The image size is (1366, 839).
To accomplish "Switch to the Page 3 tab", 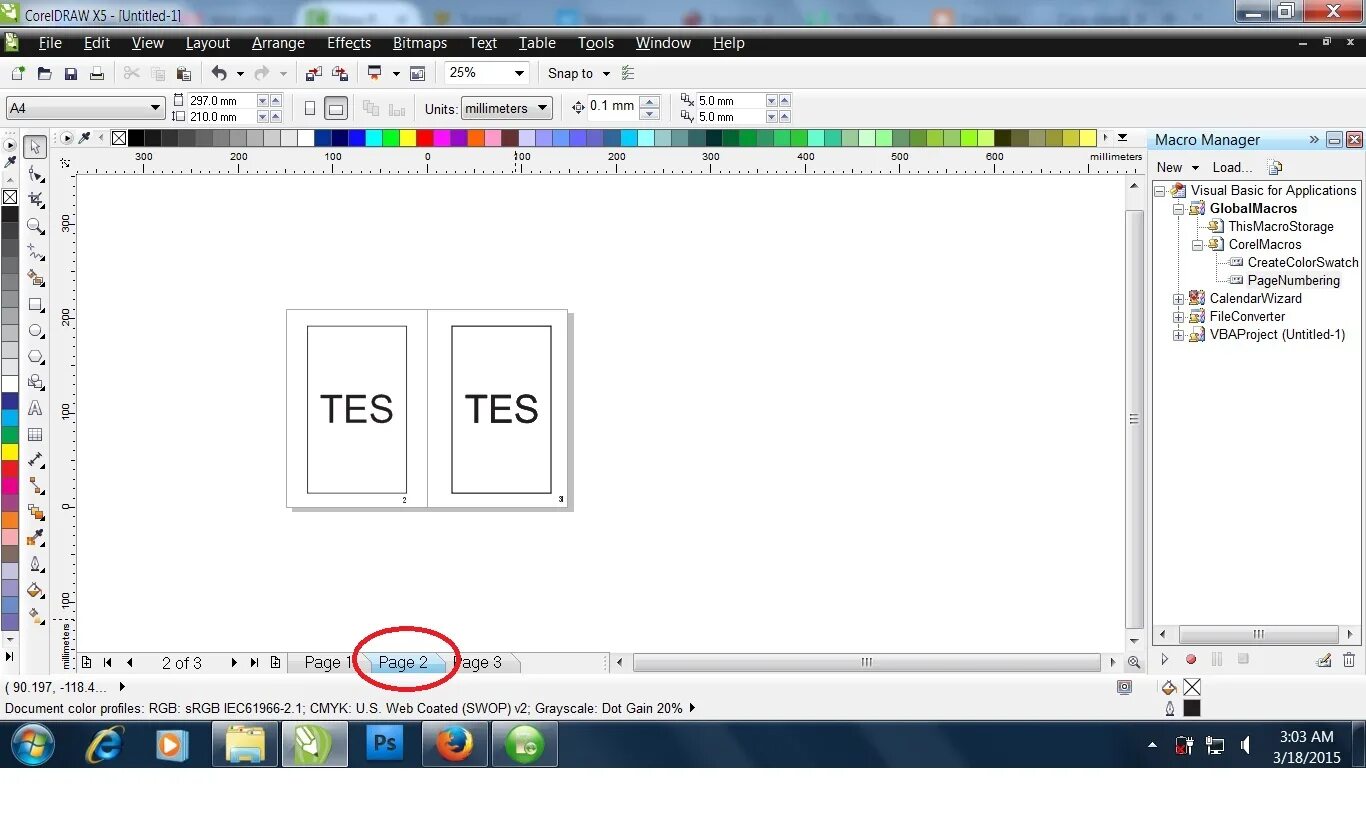I will [x=480, y=662].
